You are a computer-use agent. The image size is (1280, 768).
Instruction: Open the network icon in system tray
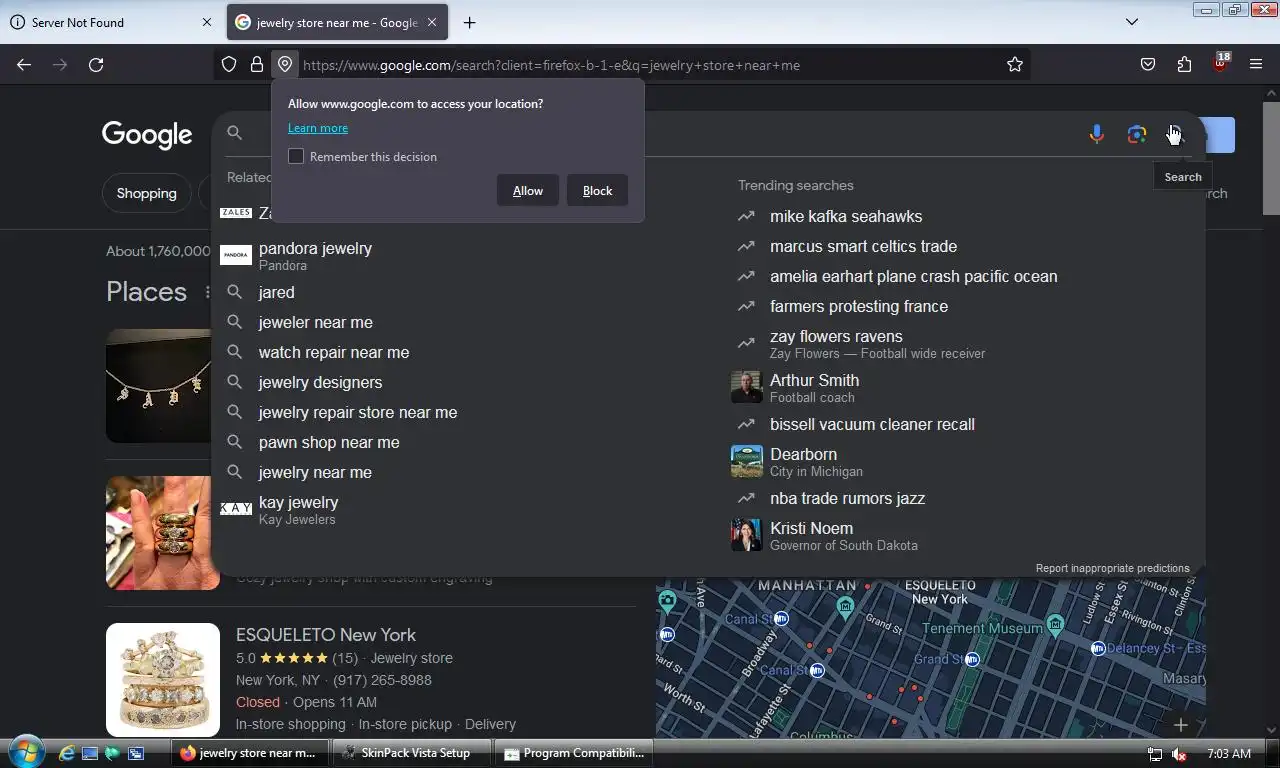tap(1155, 754)
